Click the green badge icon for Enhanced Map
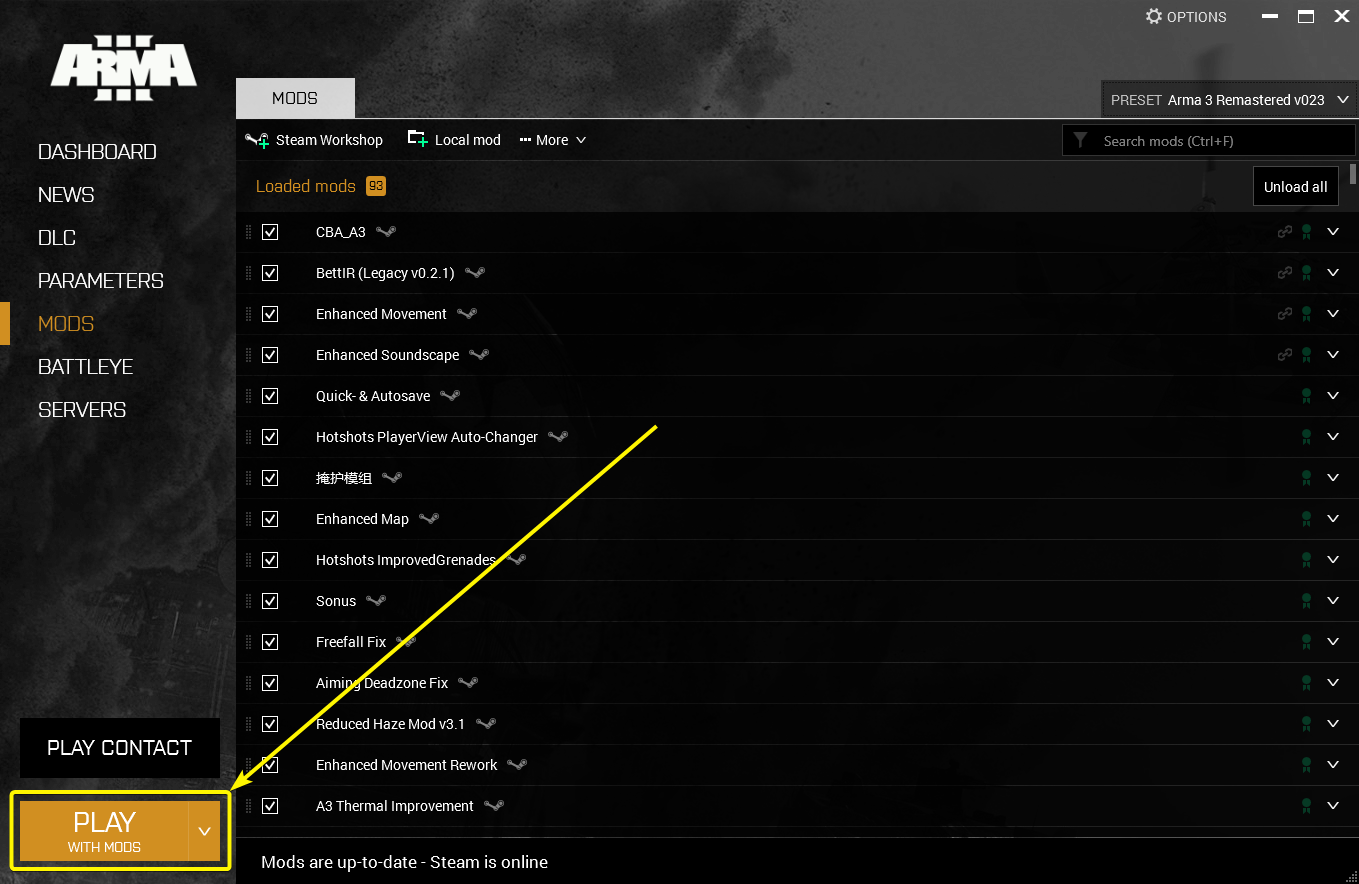The width and height of the screenshot is (1359, 884). (x=1306, y=519)
